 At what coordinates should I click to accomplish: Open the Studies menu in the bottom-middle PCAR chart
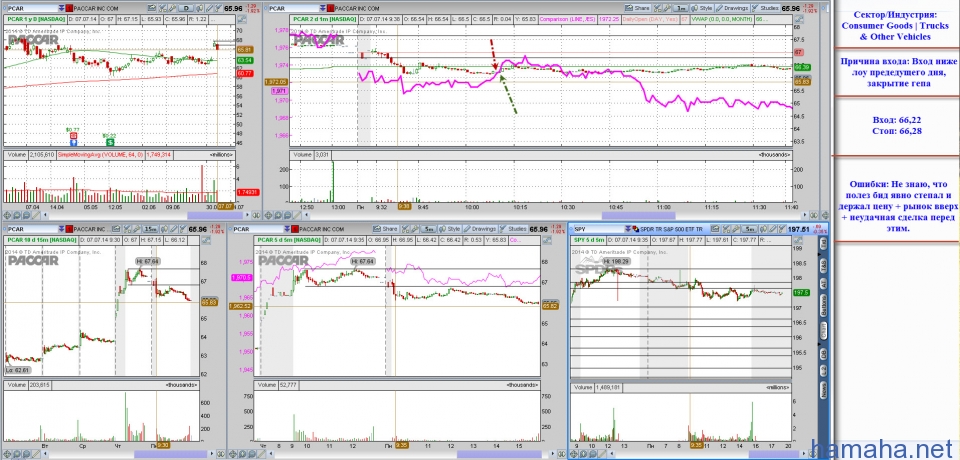(x=513, y=228)
